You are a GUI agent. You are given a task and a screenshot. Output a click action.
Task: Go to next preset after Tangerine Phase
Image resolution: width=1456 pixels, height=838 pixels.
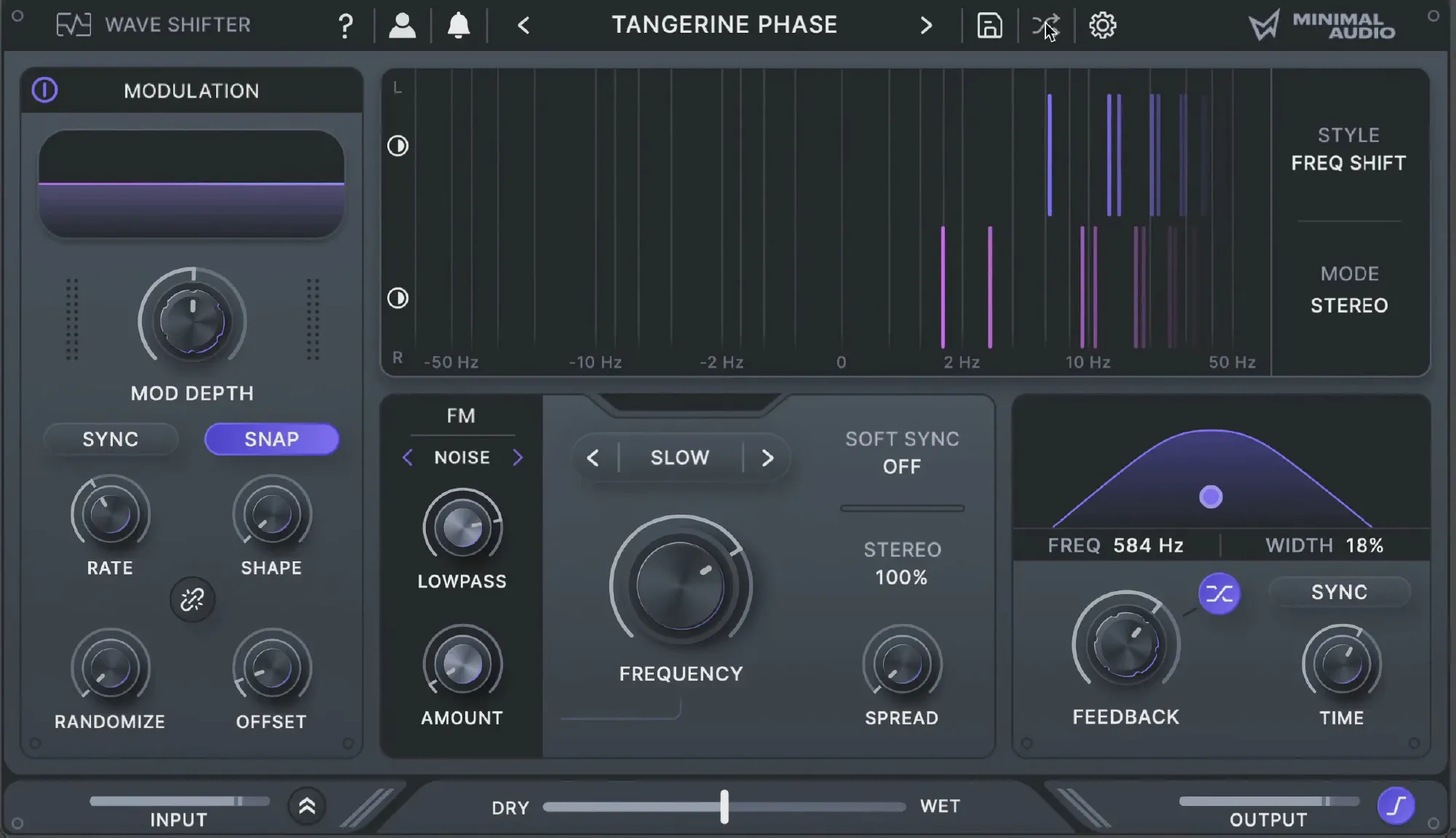925,25
